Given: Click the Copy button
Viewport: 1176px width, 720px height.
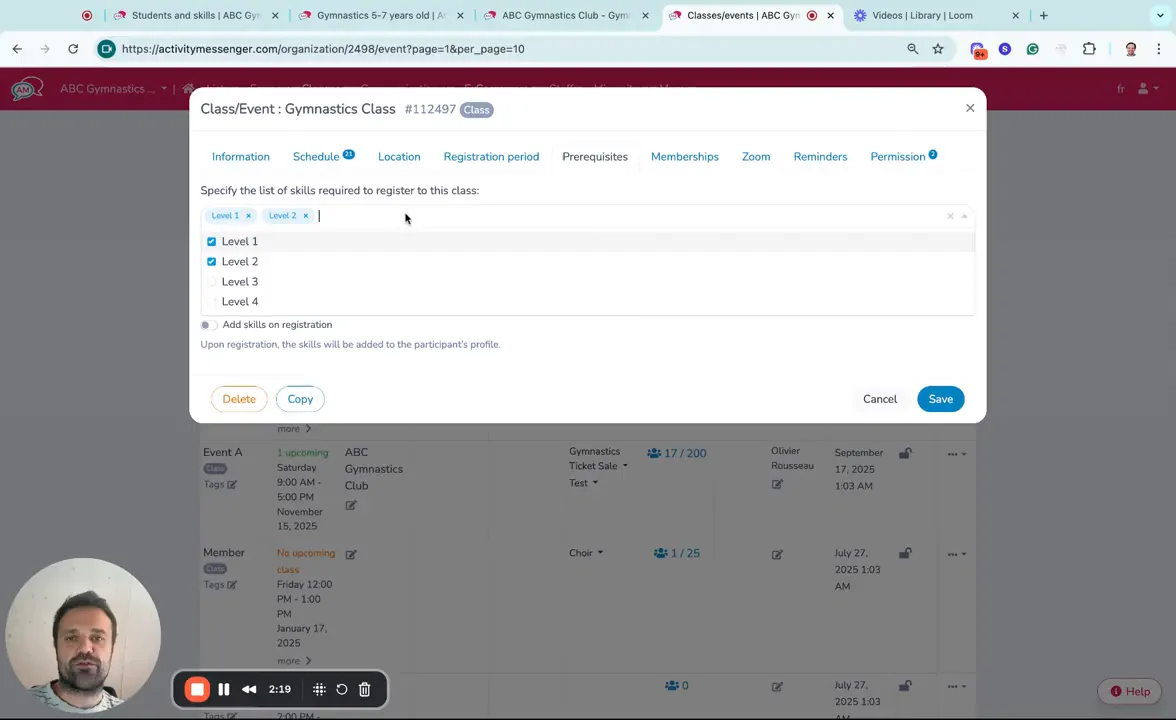Looking at the screenshot, I should click(x=300, y=399).
